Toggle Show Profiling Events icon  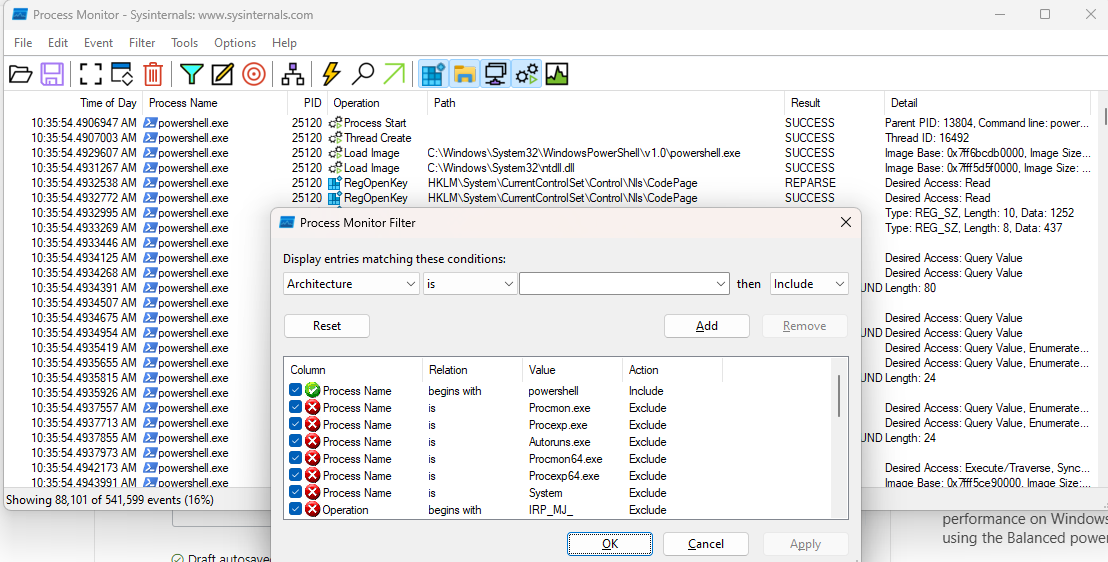pyautogui.click(x=557, y=74)
